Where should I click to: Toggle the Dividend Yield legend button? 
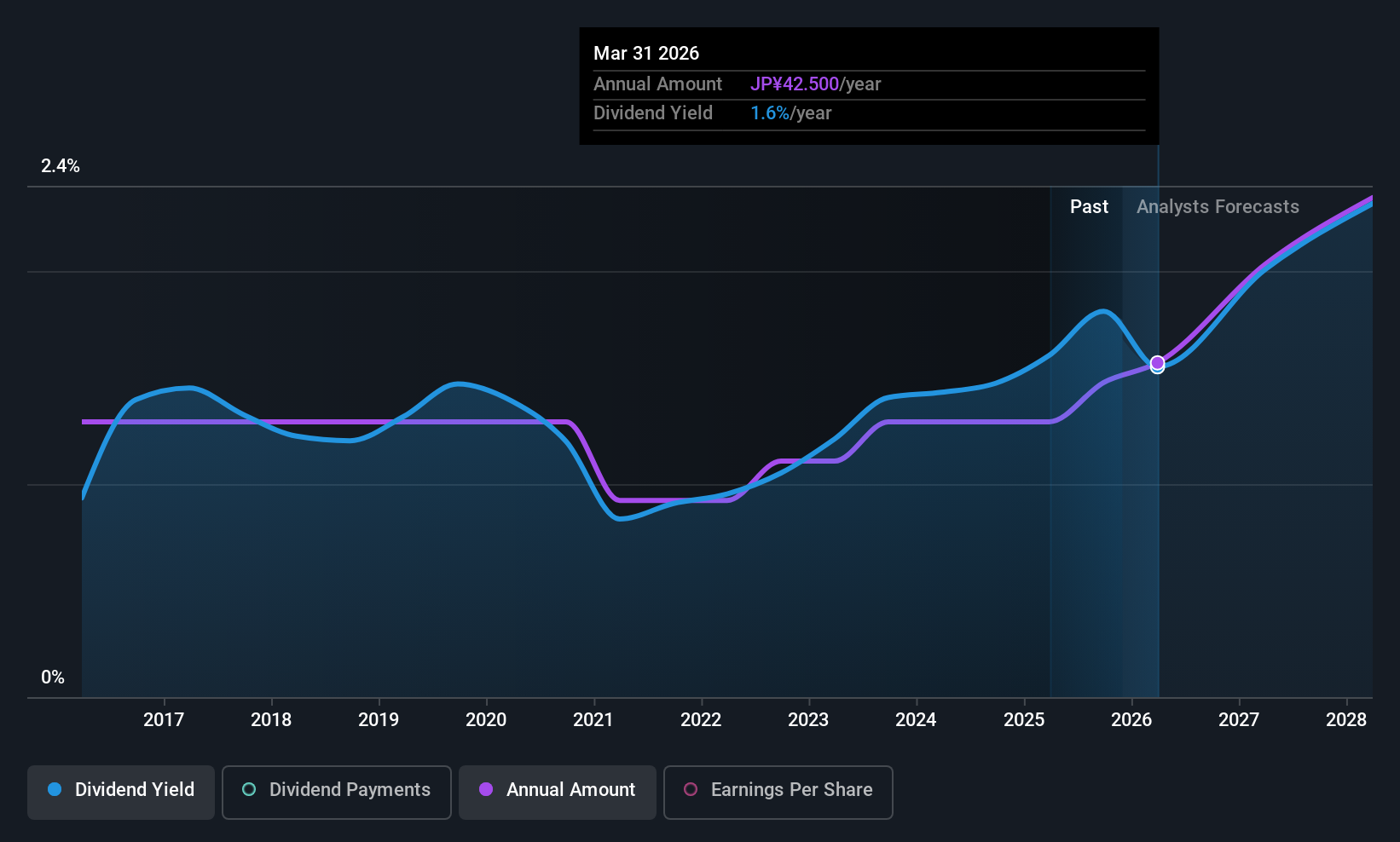click(x=121, y=792)
